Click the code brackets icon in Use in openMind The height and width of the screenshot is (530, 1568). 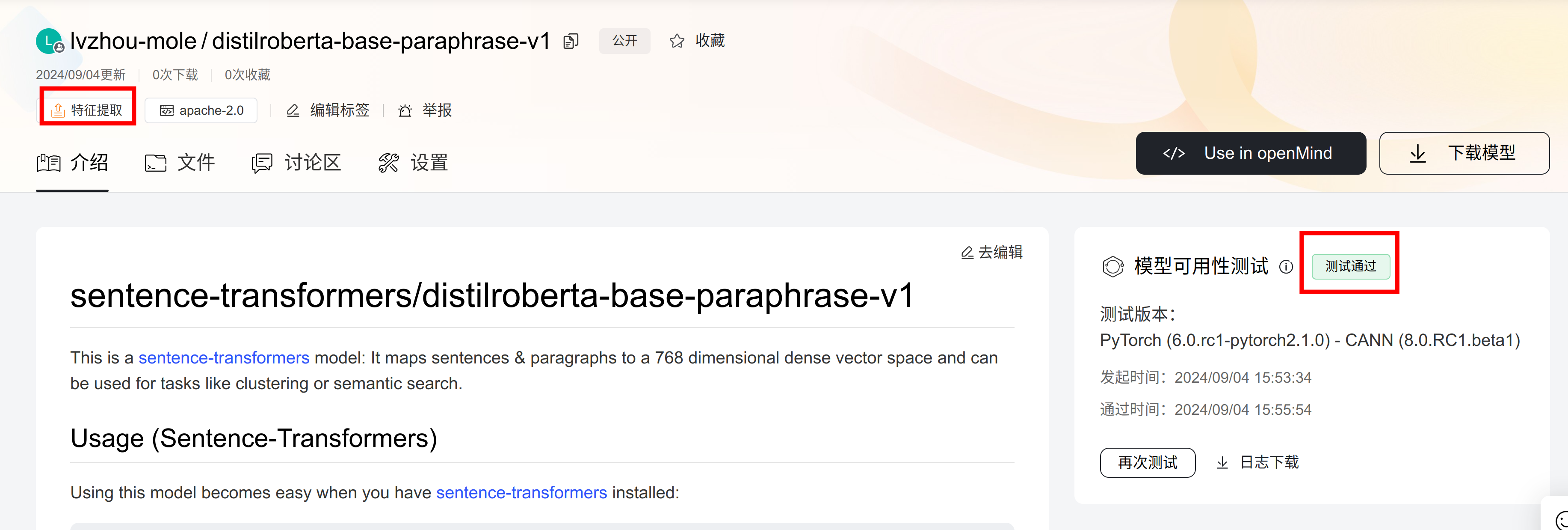click(1174, 154)
